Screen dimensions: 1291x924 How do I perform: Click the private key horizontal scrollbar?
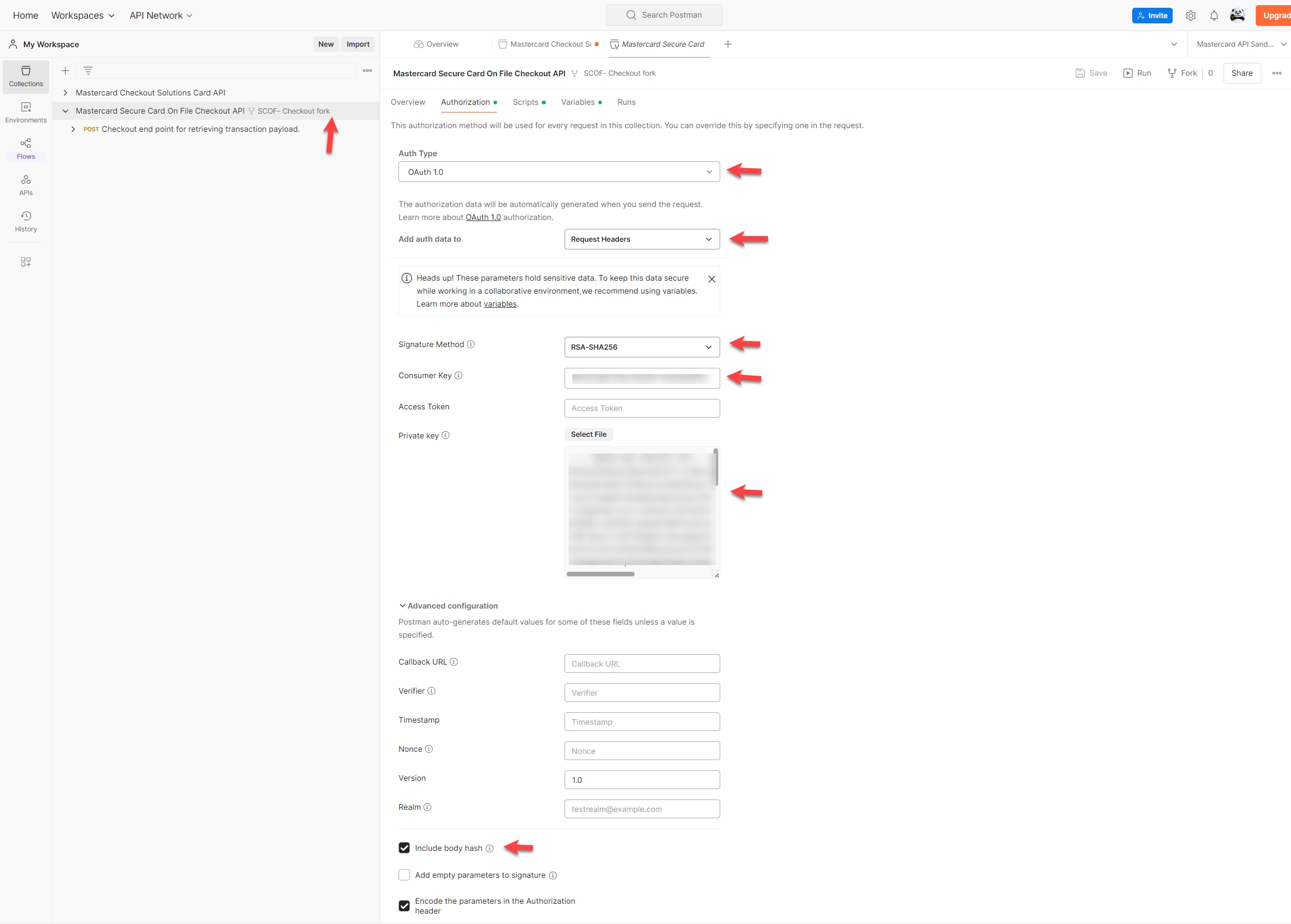pyautogui.click(x=600, y=574)
